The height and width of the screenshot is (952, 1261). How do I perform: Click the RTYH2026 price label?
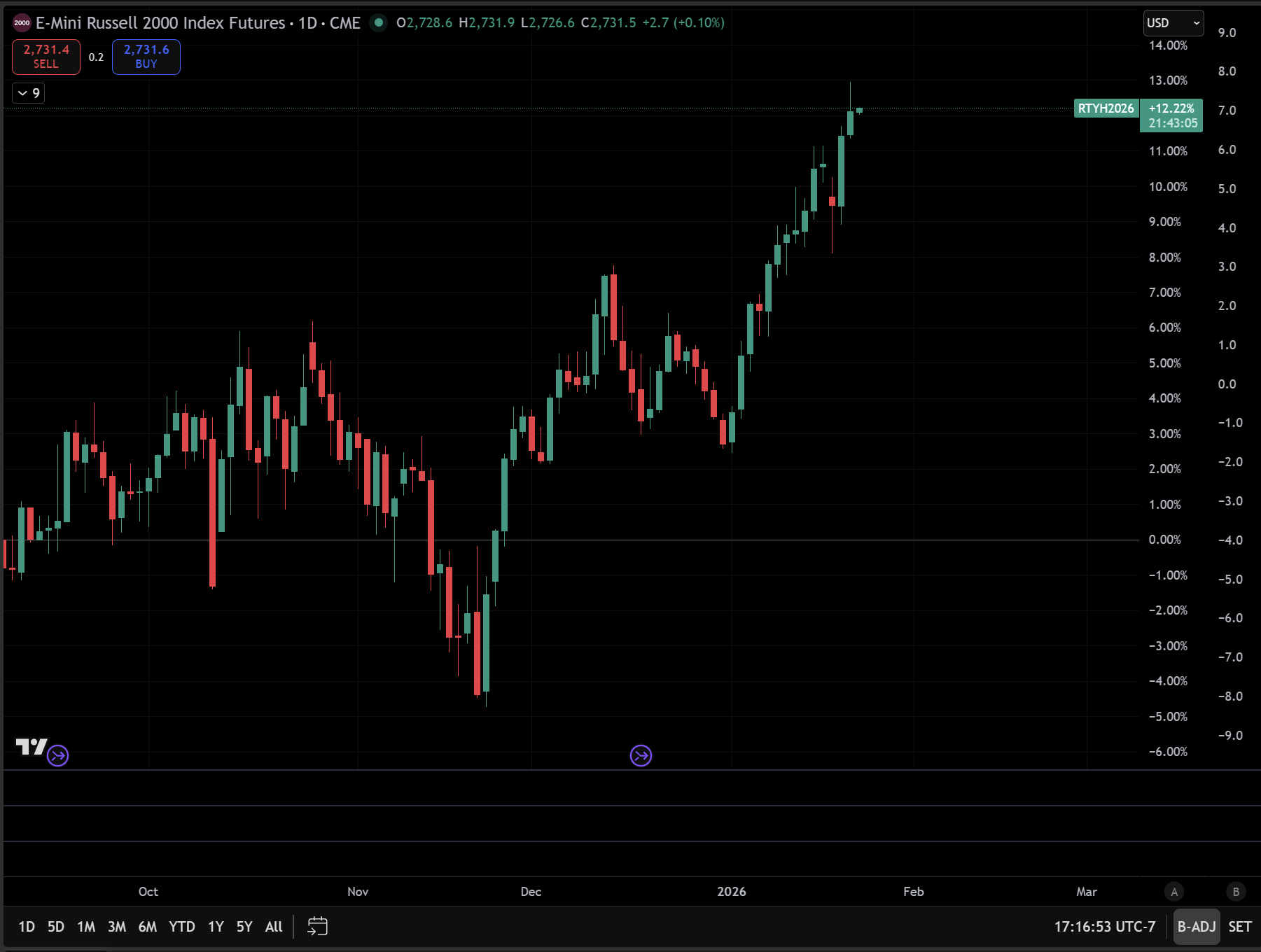pos(1106,108)
